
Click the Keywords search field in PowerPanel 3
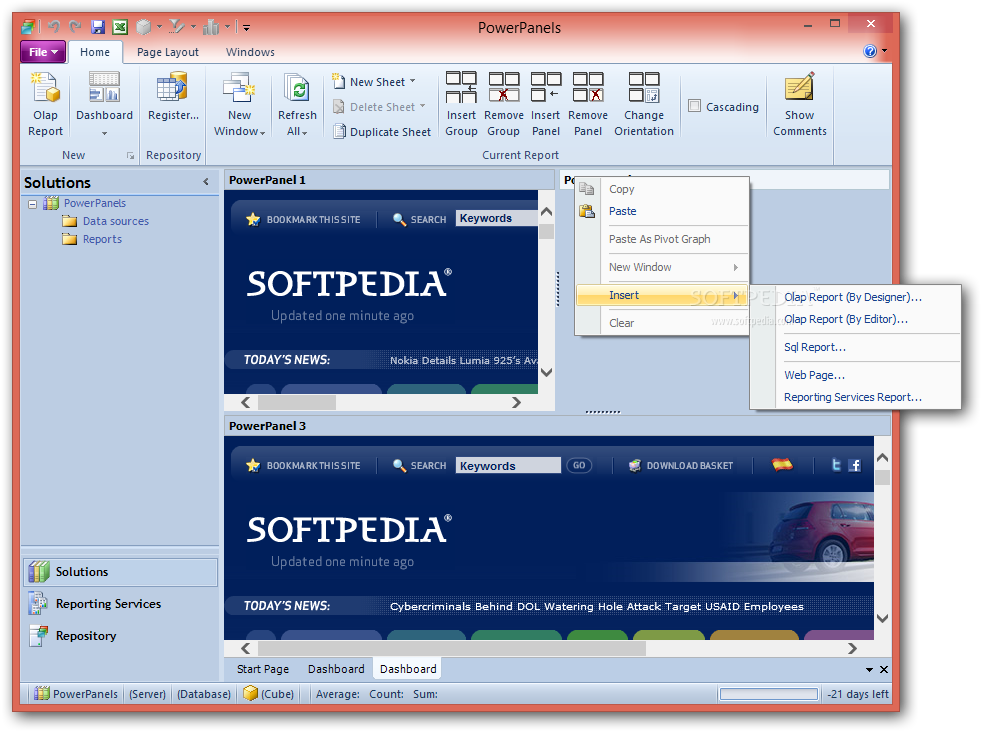pyautogui.click(x=508, y=465)
